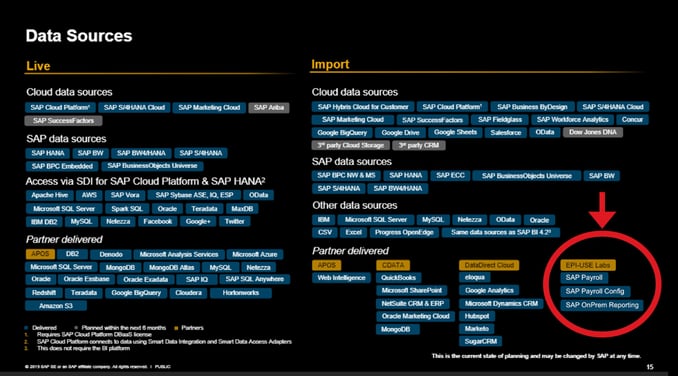Select the Amazon S3 tag
The image size is (678, 376).
56,306
